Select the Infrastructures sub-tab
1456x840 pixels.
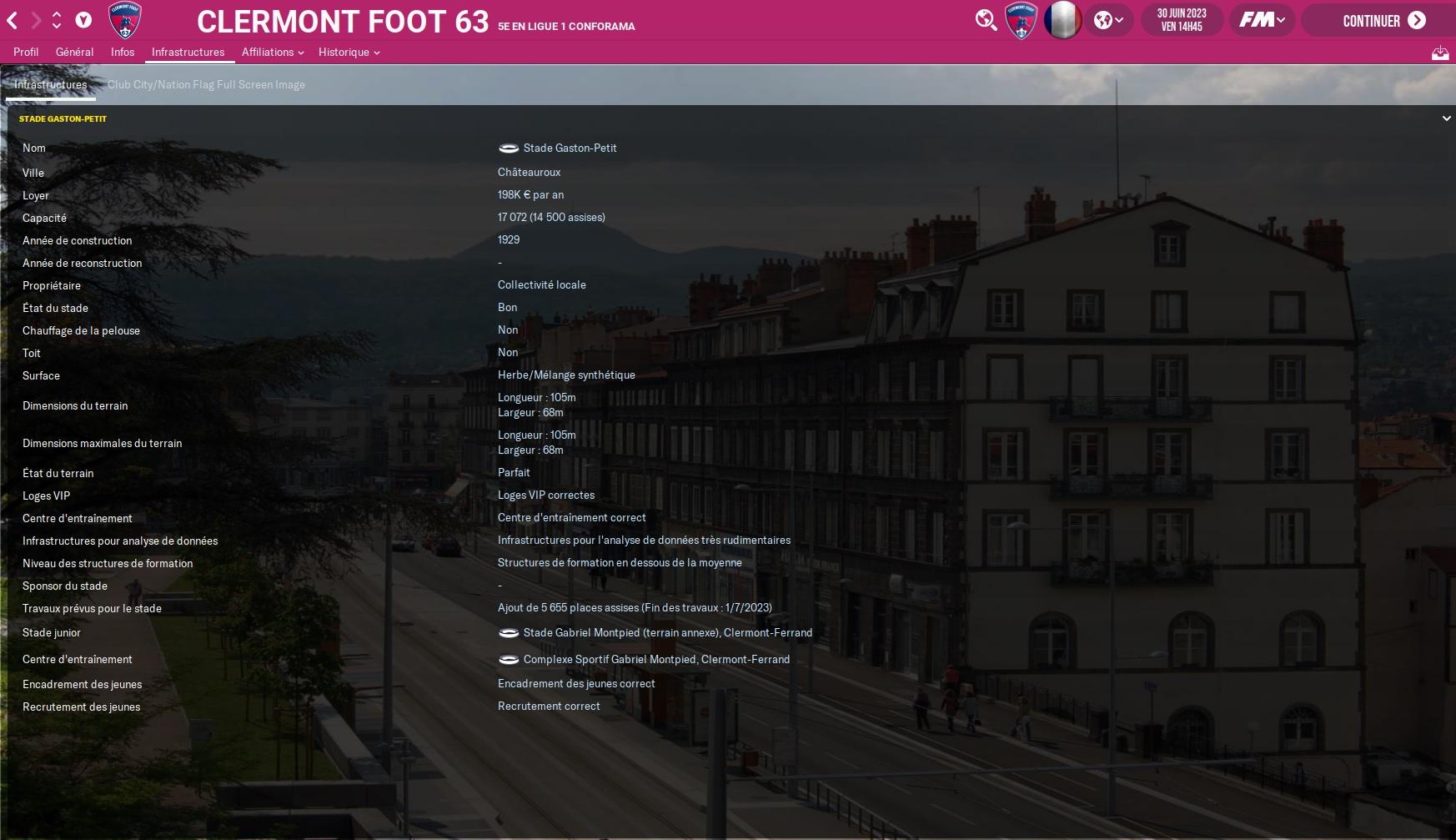click(50, 84)
